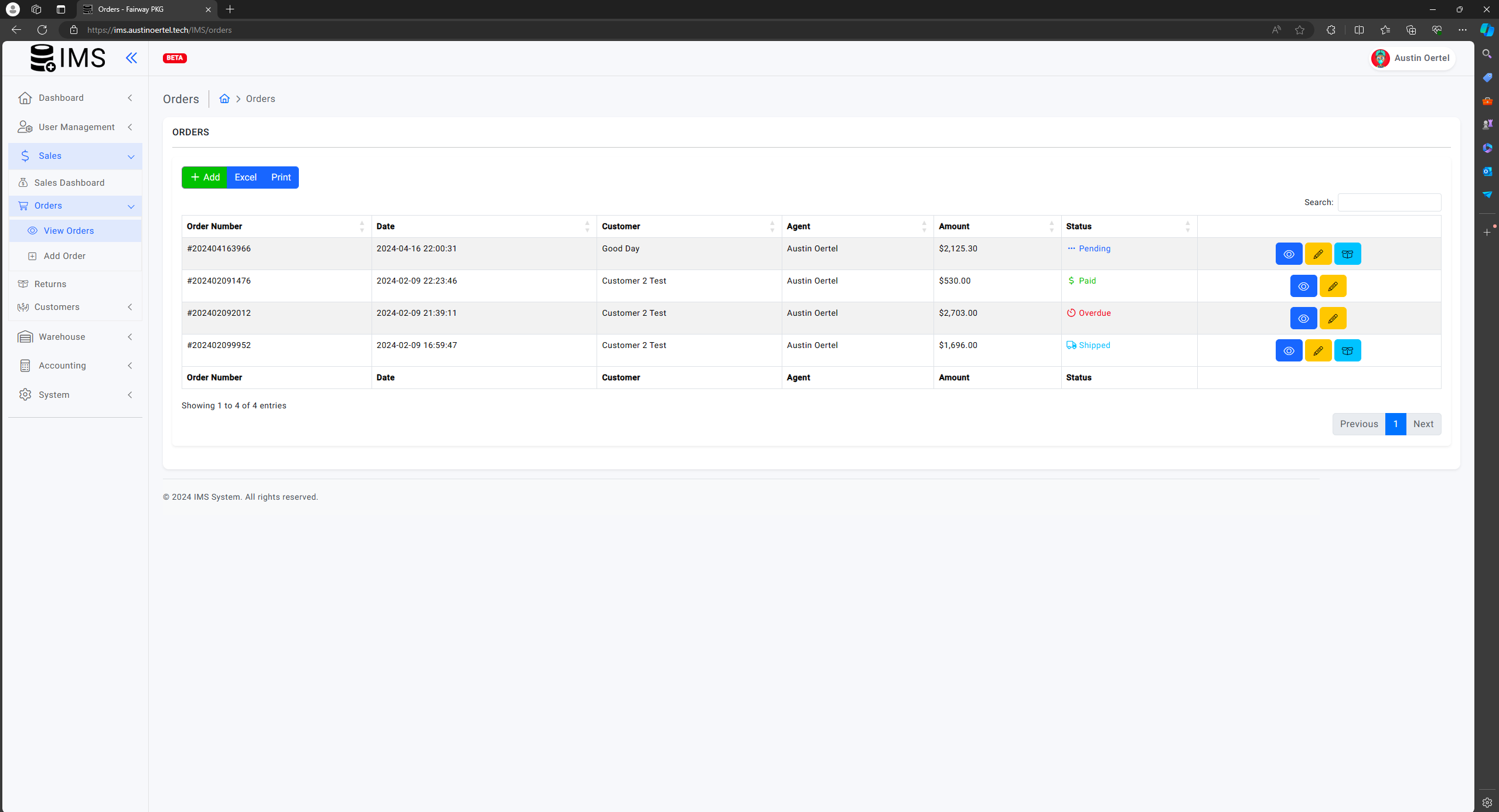The width and height of the screenshot is (1499, 812).
Task: Click the cyan package icon for the Pending order
Action: [1347, 254]
